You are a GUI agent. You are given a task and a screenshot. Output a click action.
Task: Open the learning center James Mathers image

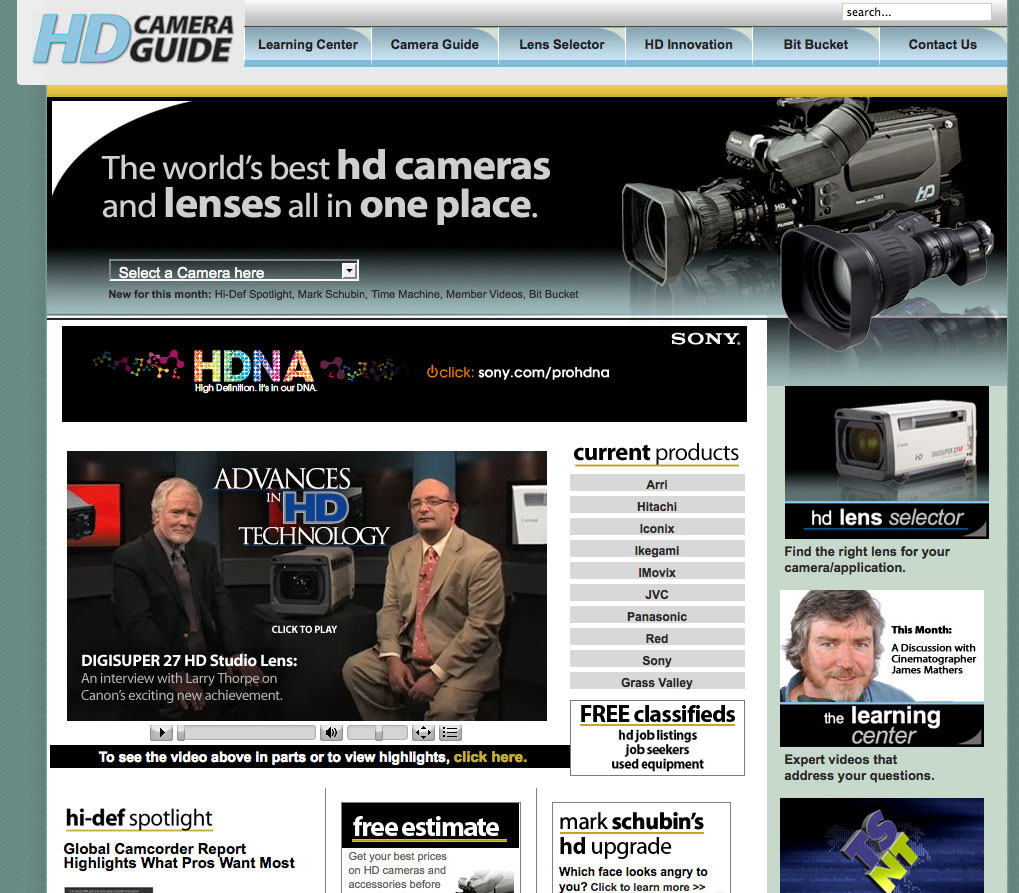(882, 668)
